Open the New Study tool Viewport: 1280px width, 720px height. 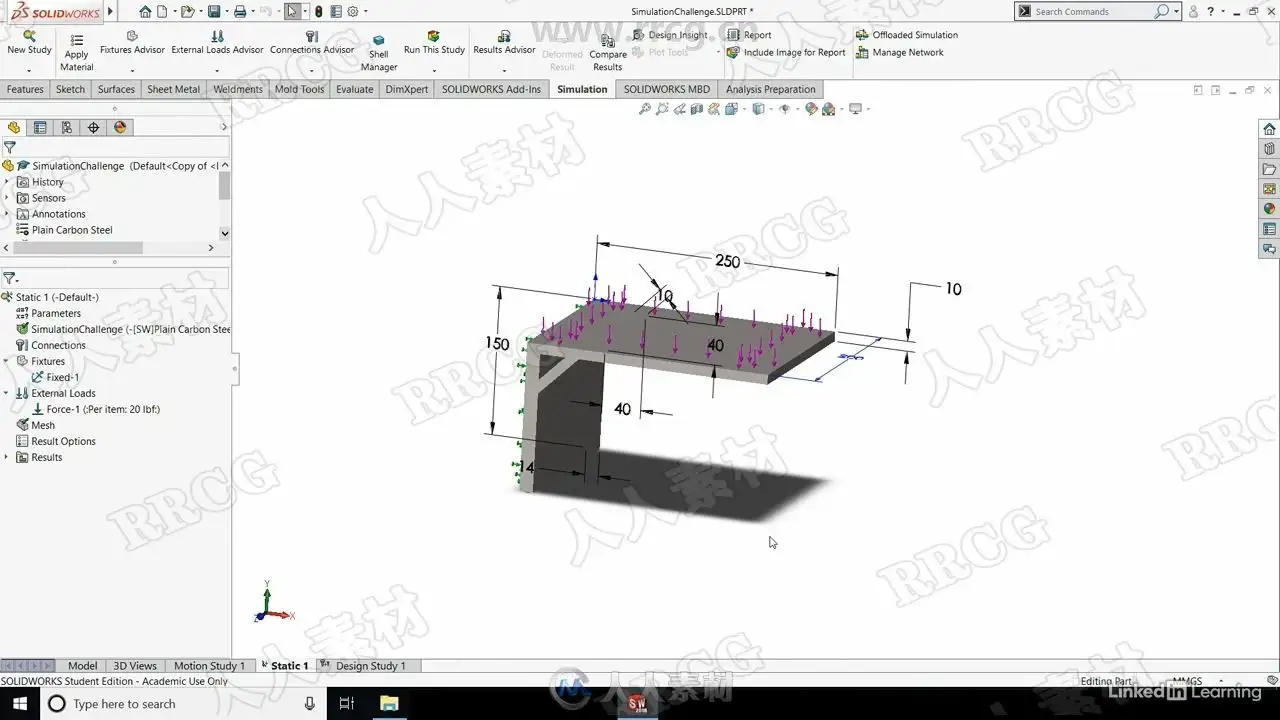pos(29,42)
